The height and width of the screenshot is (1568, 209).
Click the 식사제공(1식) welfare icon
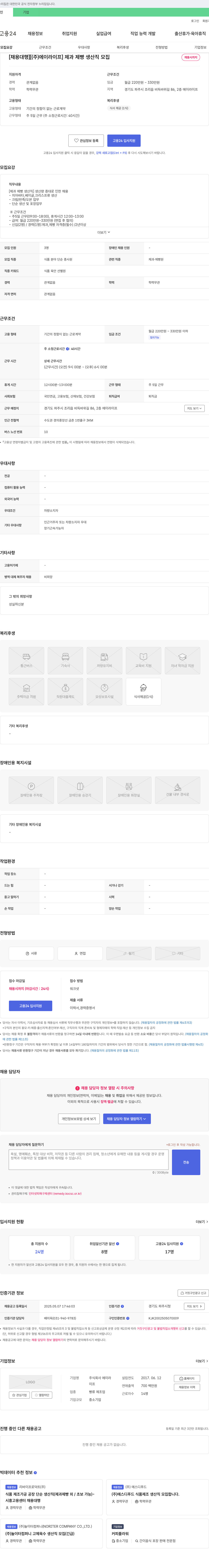click(143, 691)
